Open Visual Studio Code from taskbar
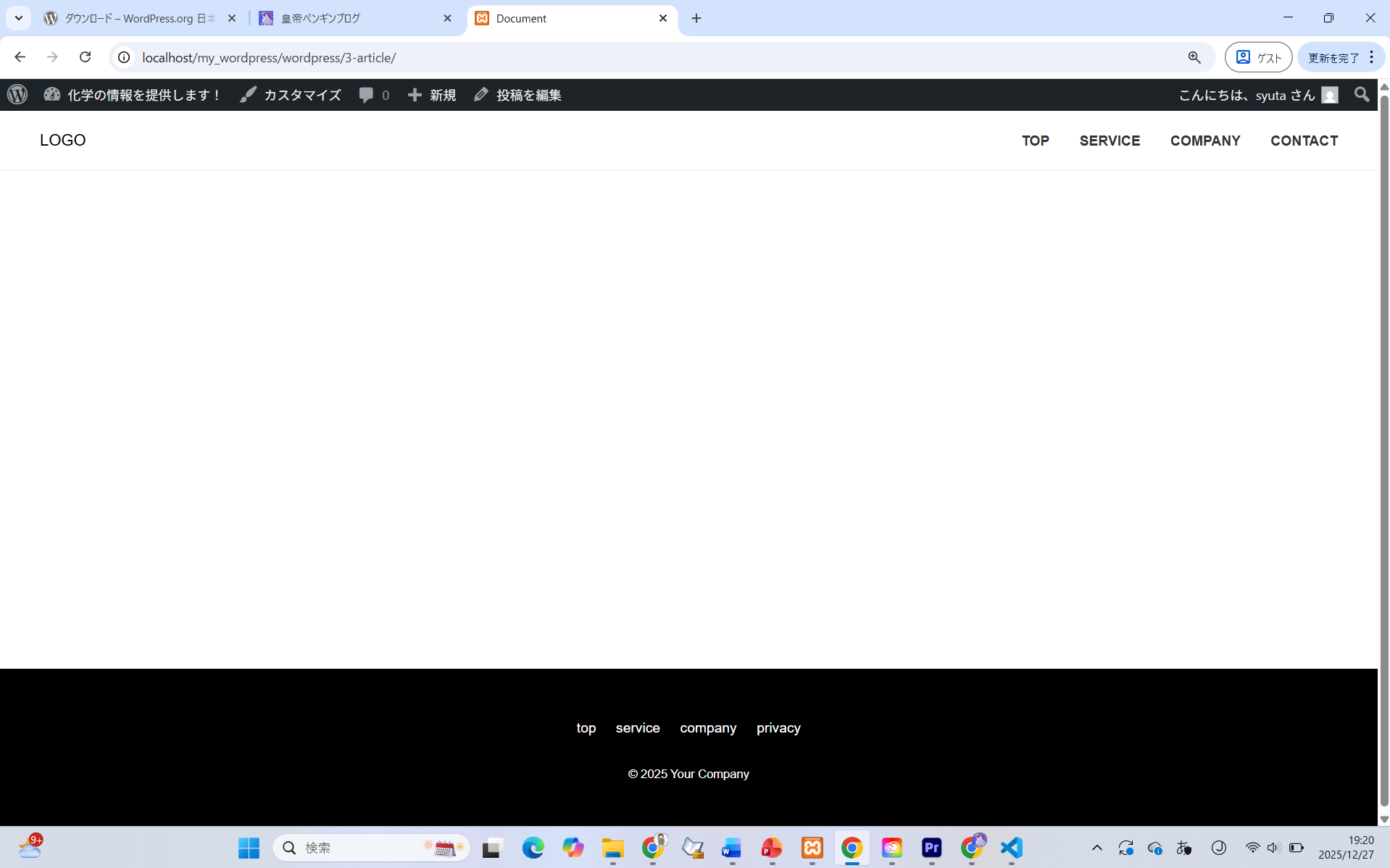The image size is (1390, 868). point(1011,848)
